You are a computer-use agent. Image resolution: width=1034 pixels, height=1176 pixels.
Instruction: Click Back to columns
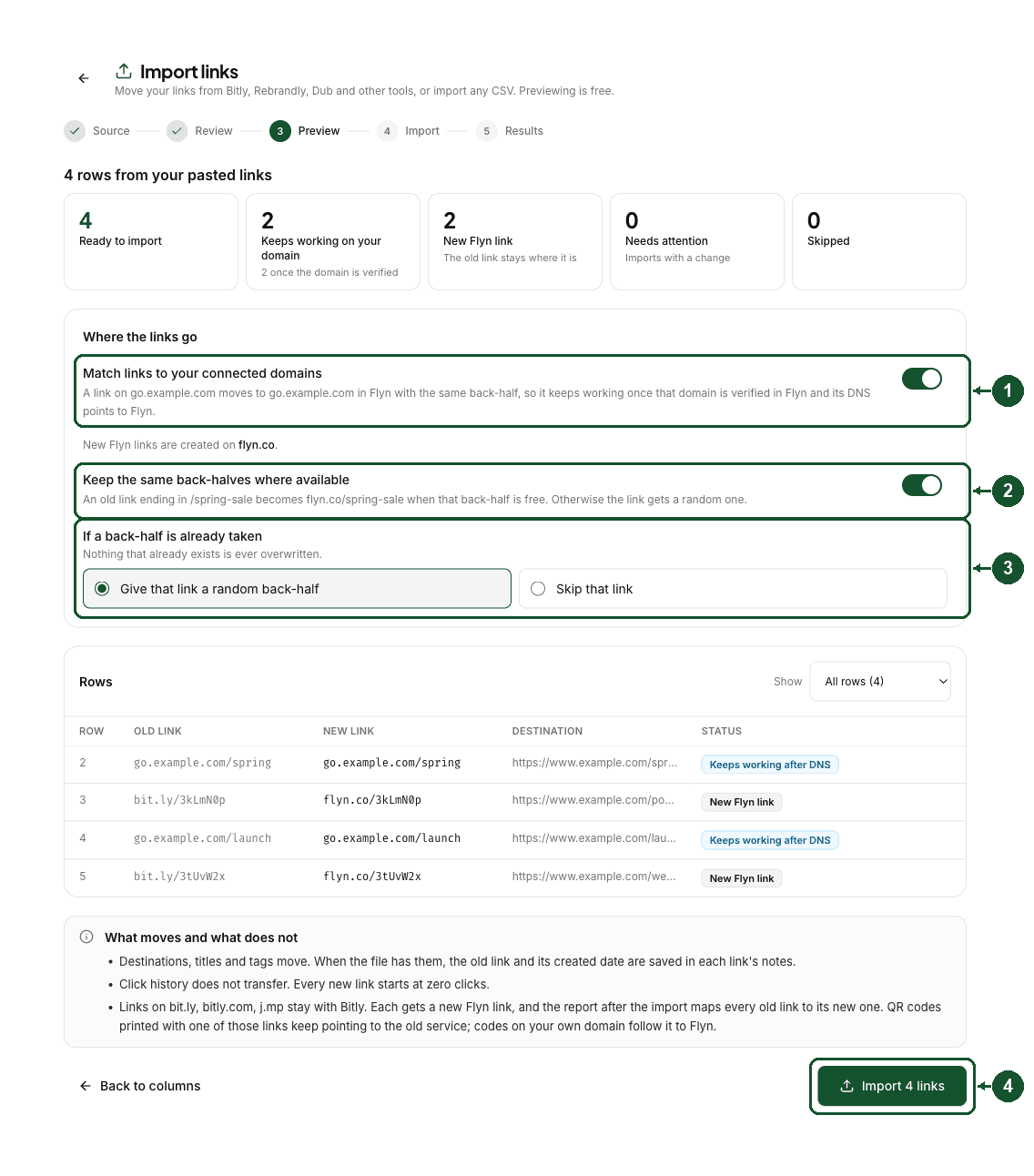click(x=140, y=1086)
